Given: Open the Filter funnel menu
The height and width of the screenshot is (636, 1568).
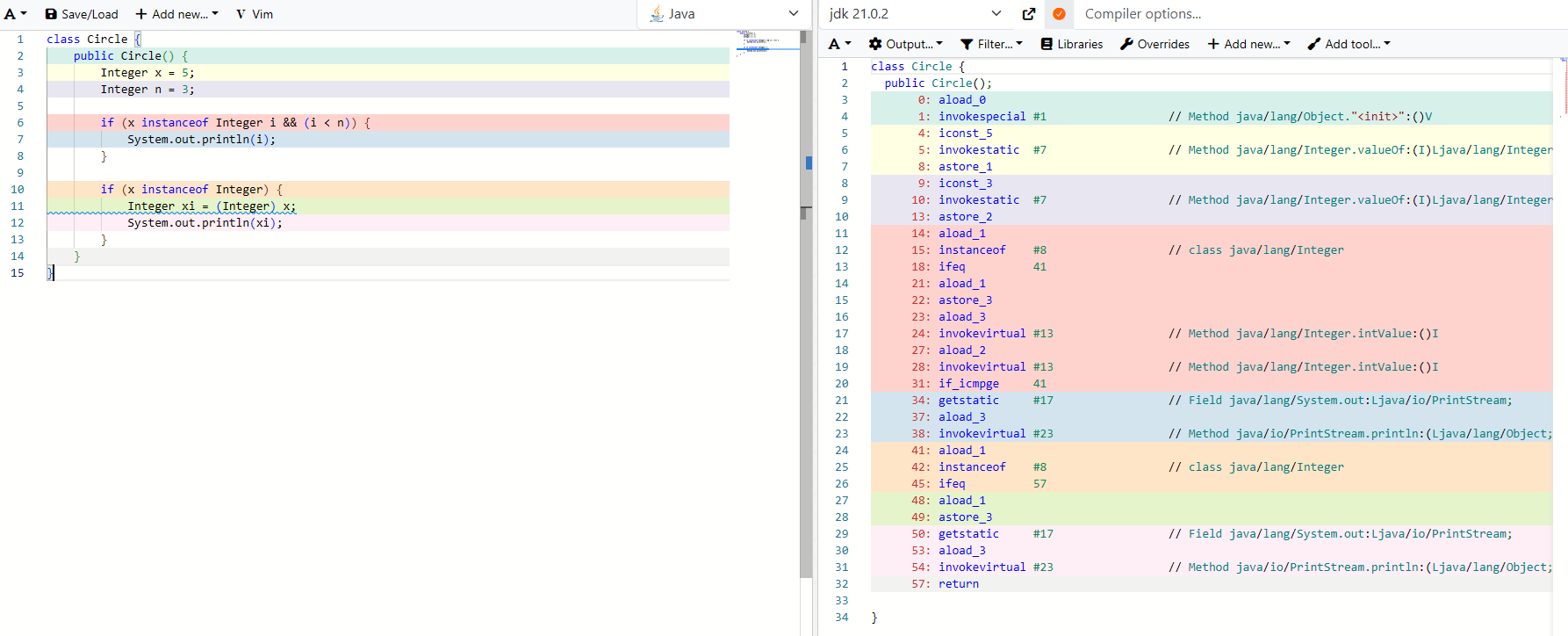Looking at the screenshot, I should pyautogui.click(x=991, y=44).
